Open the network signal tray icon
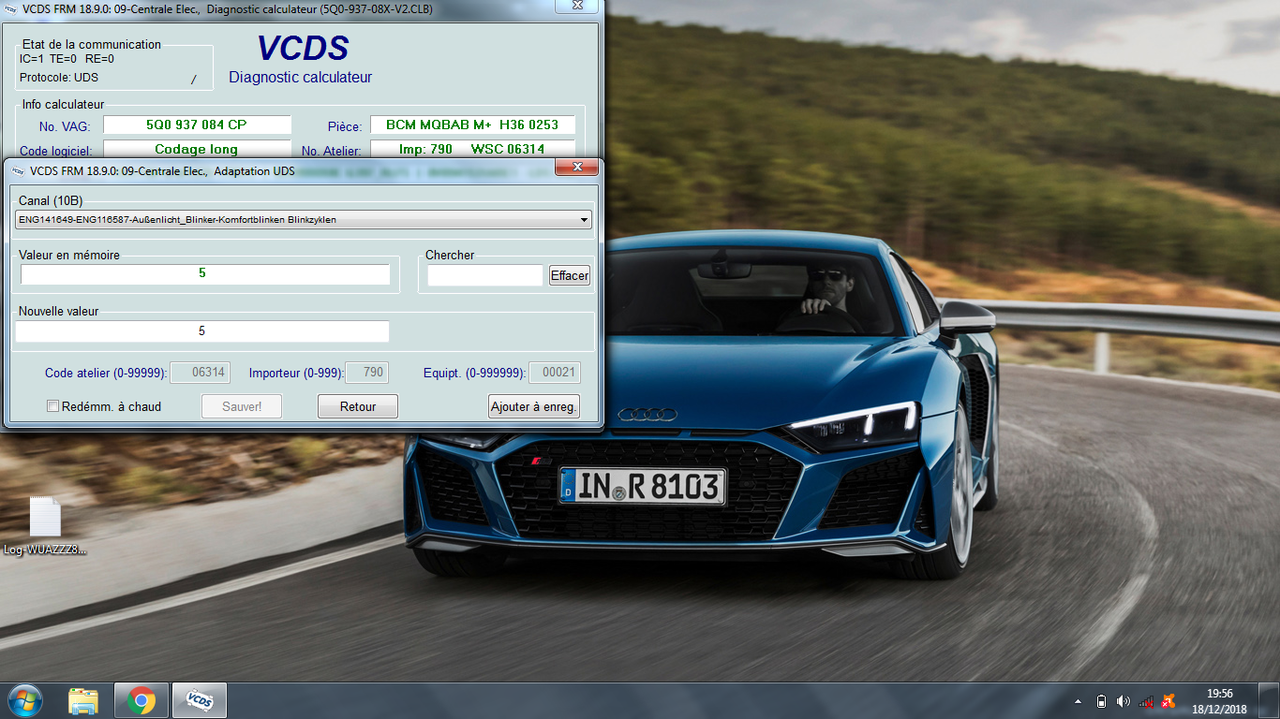Screen dimensions: 1280x719 point(1146,701)
